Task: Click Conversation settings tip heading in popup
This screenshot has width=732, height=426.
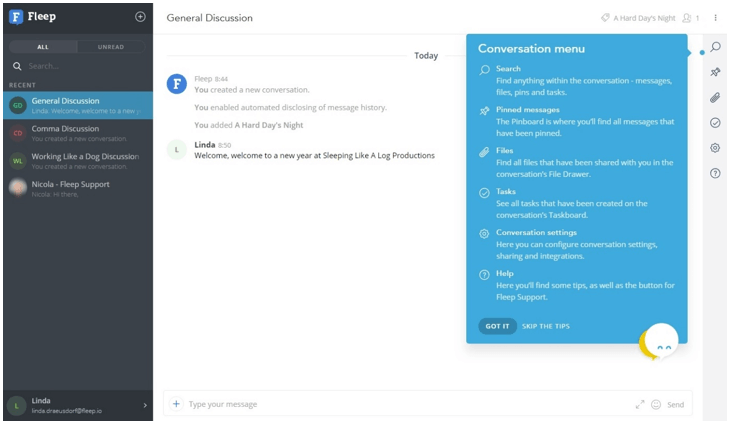Action: pos(536,232)
